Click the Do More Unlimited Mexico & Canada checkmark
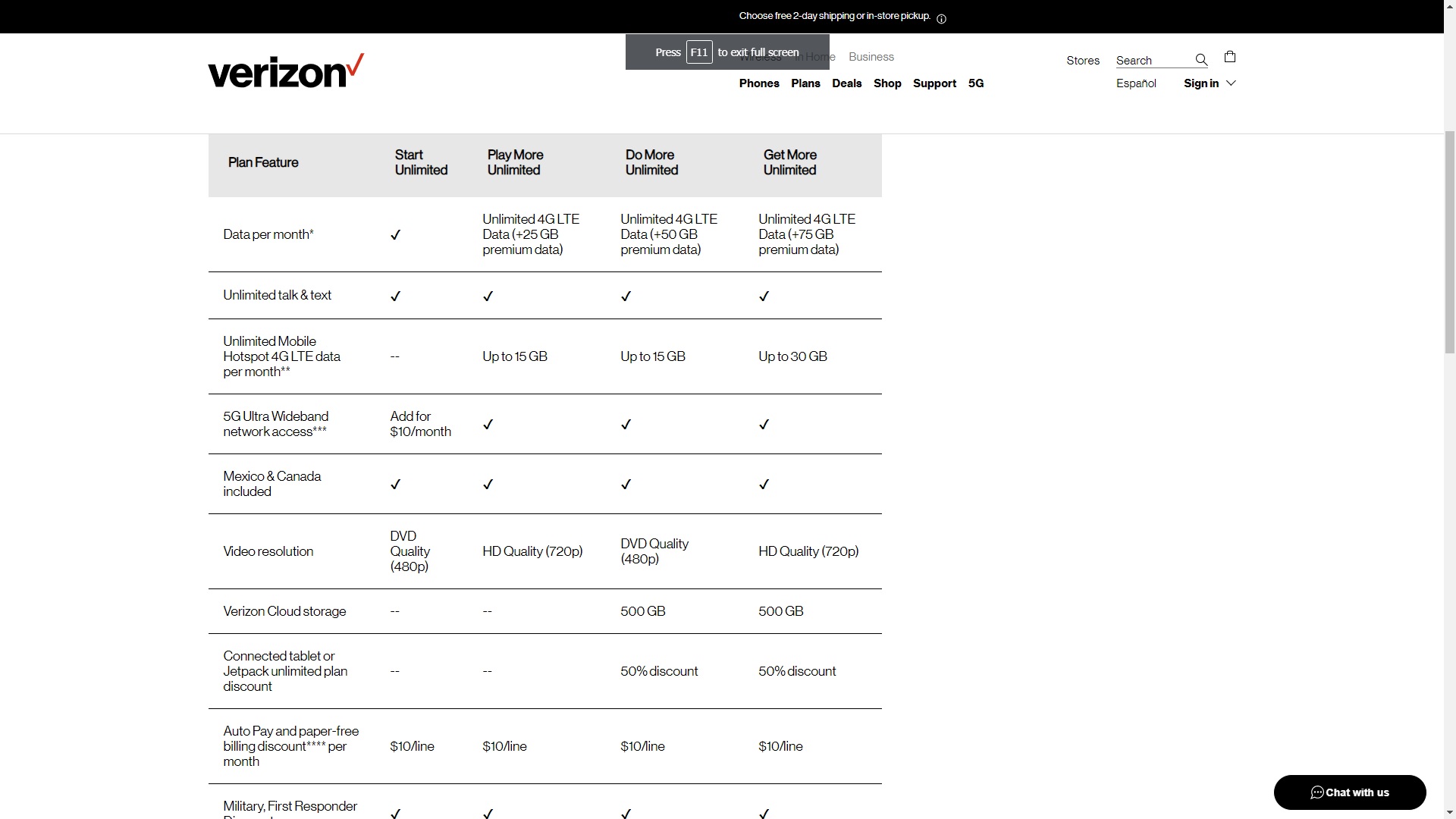 pyautogui.click(x=626, y=485)
